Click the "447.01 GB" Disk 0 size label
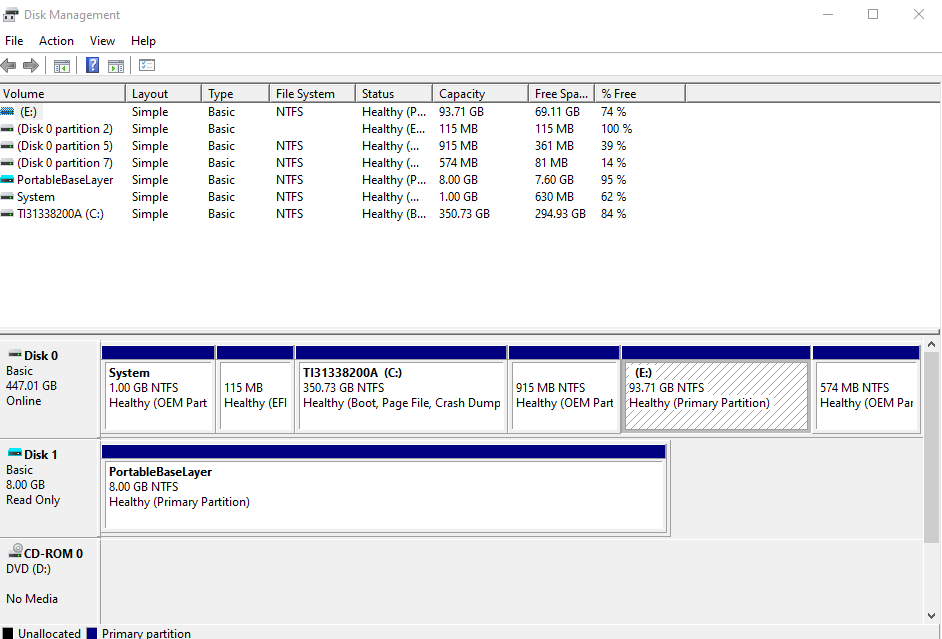 point(31,386)
